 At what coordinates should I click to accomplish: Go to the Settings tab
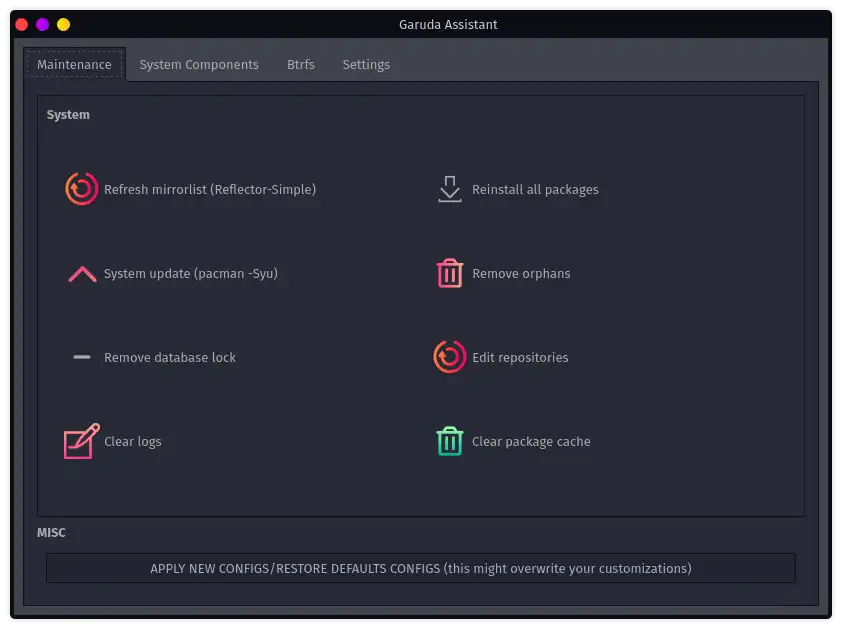[366, 65]
